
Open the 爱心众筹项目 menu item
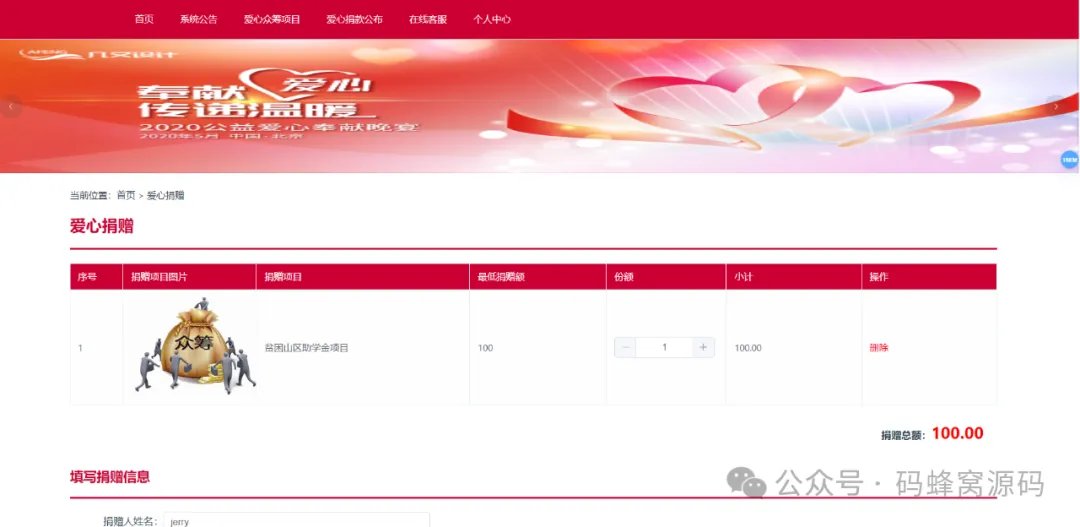[272, 19]
